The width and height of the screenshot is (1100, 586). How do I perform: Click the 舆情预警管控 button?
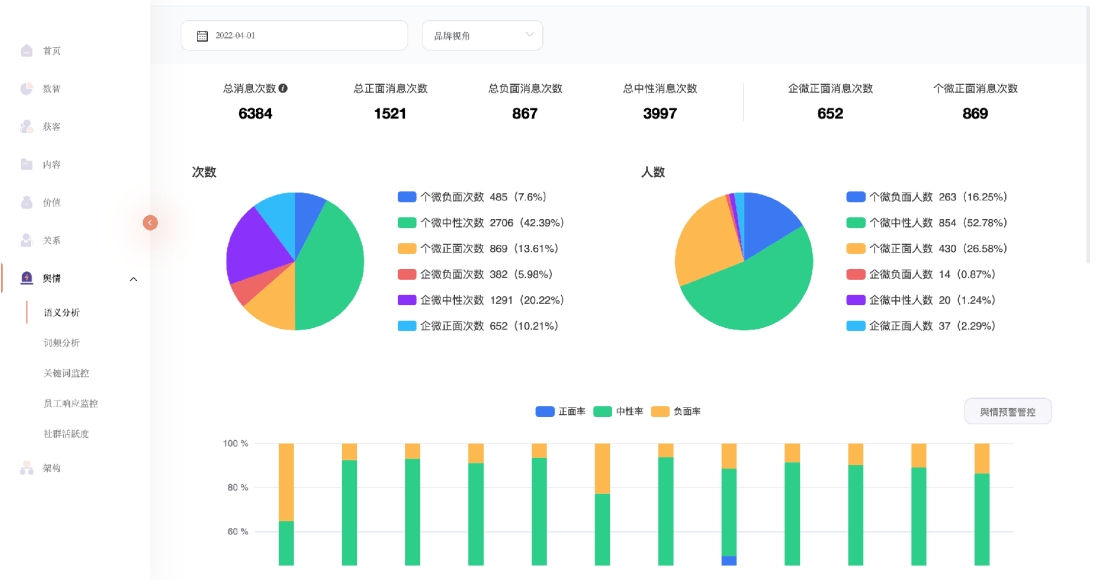(1007, 412)
